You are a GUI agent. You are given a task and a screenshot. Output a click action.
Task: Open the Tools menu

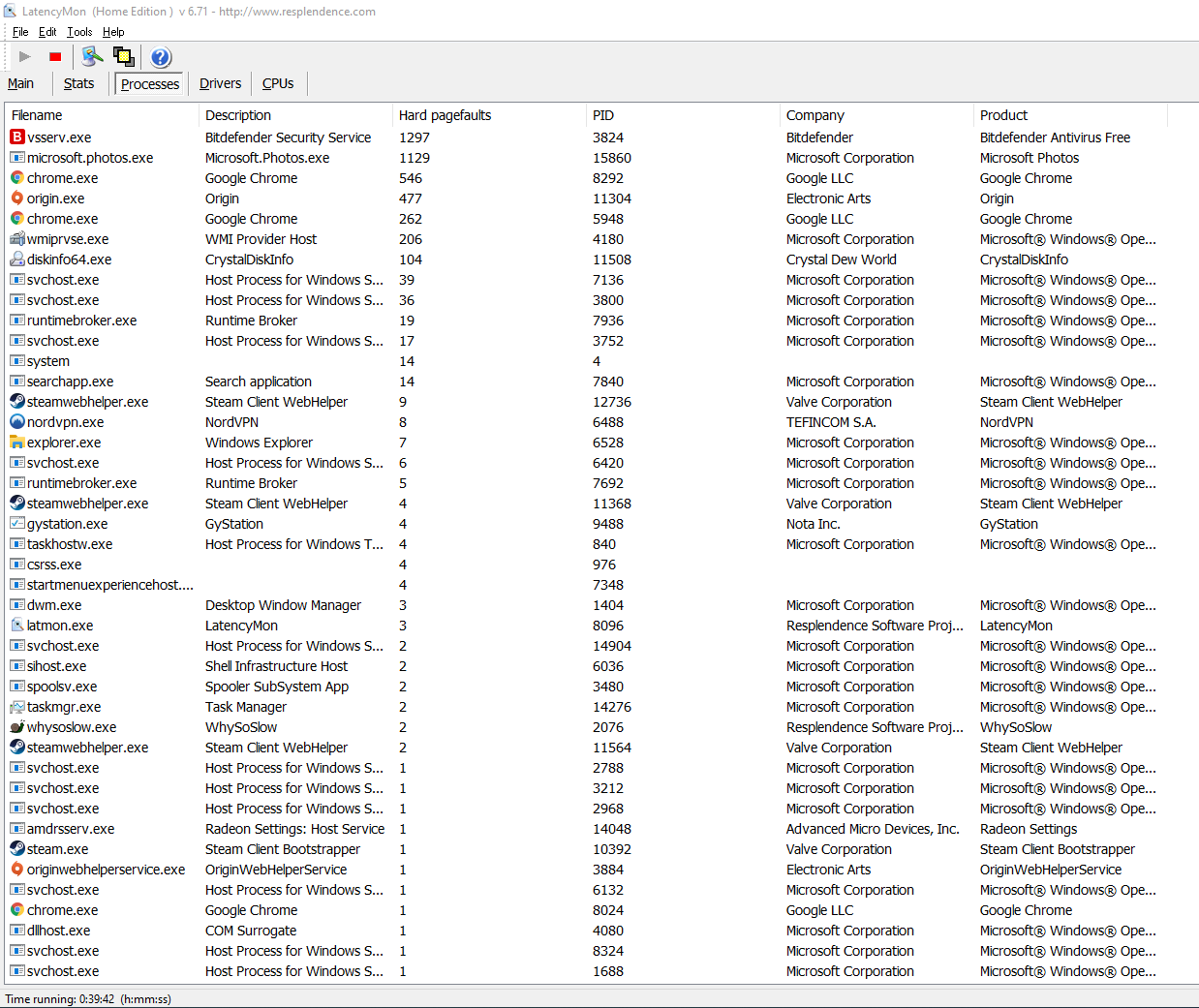tap(79, 32)
